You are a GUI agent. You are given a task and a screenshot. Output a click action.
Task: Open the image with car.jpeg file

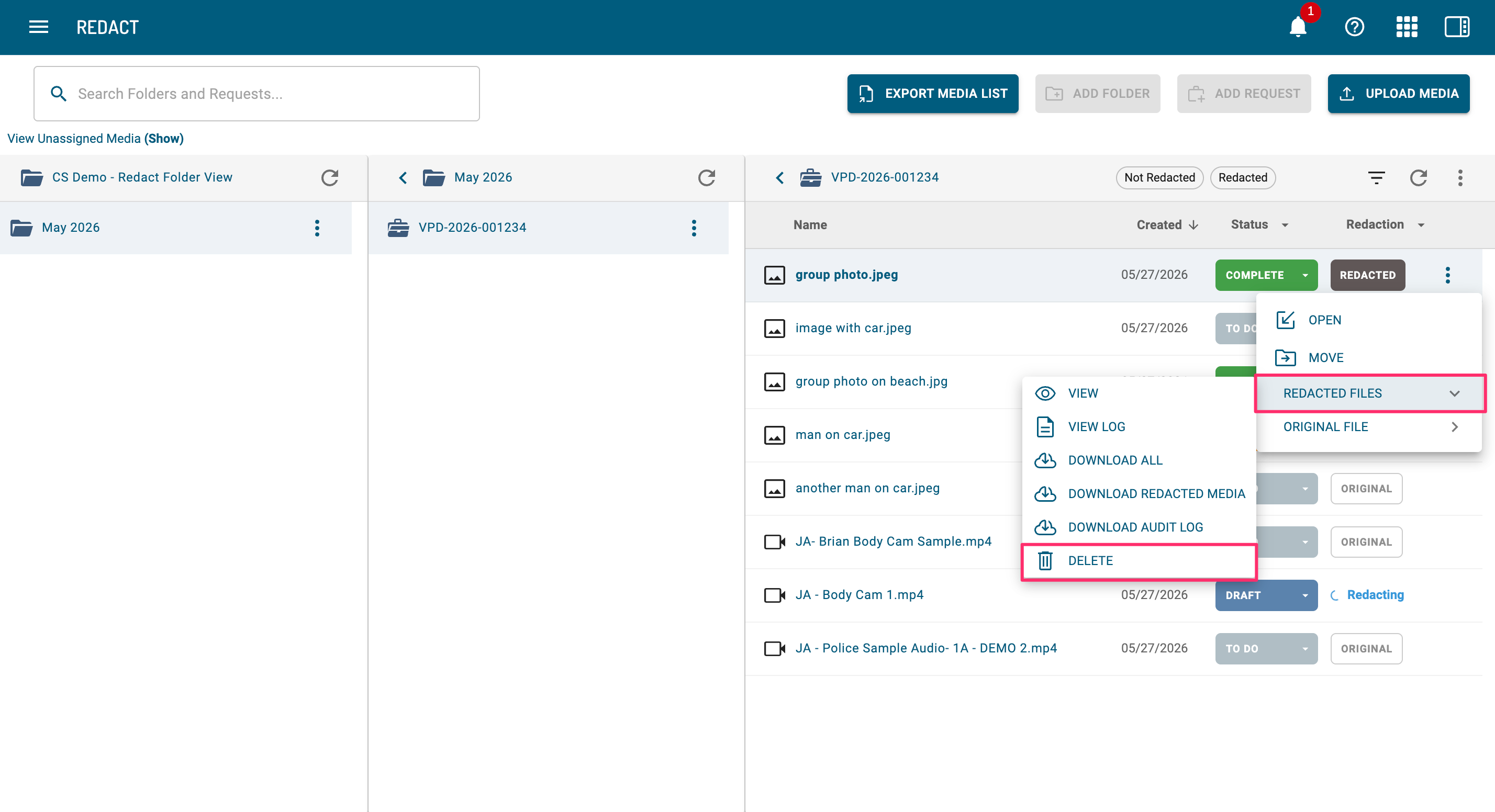click(x=853, y=328)
